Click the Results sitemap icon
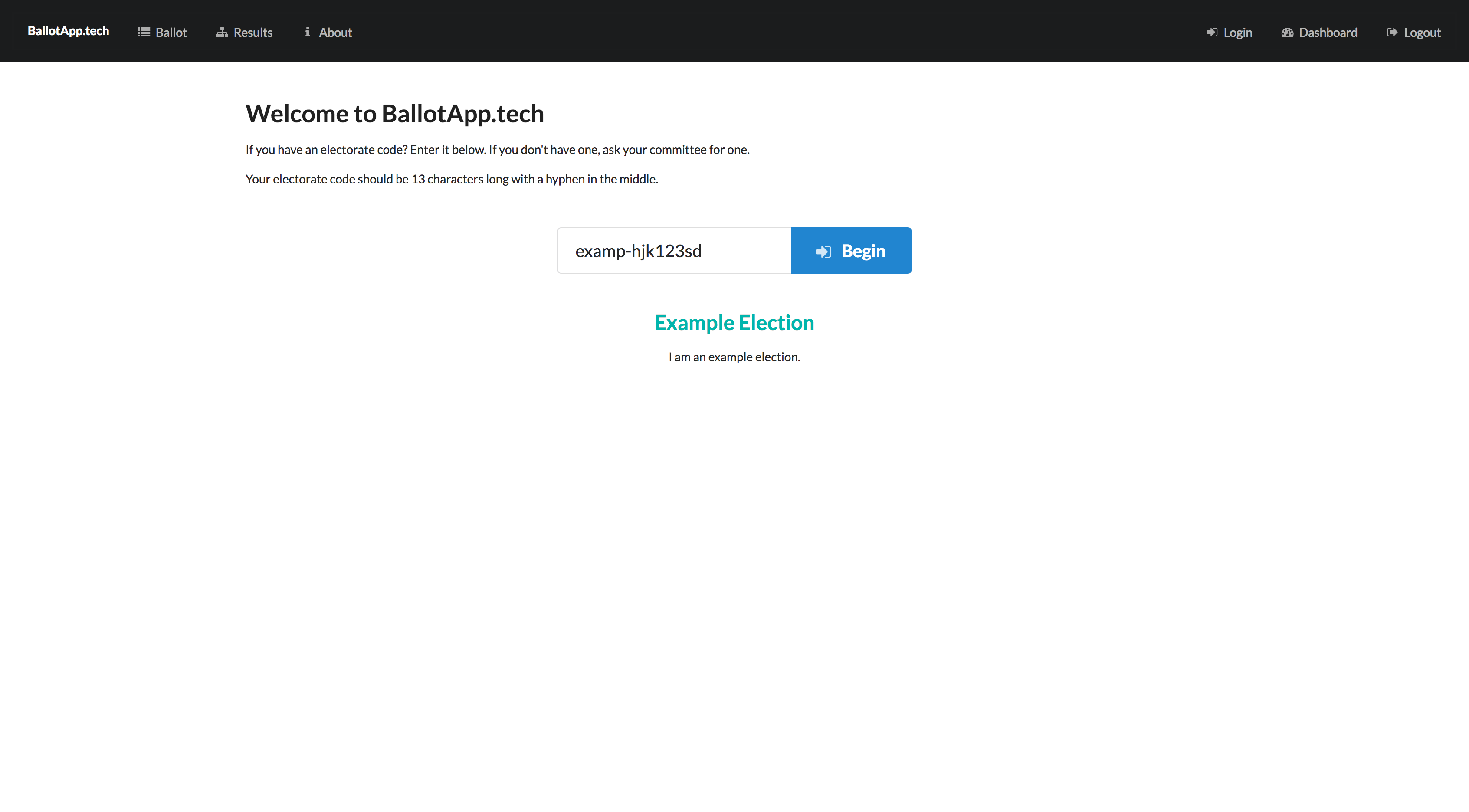This screenshot has width=1469, height=812. click(x=222, y=33)
